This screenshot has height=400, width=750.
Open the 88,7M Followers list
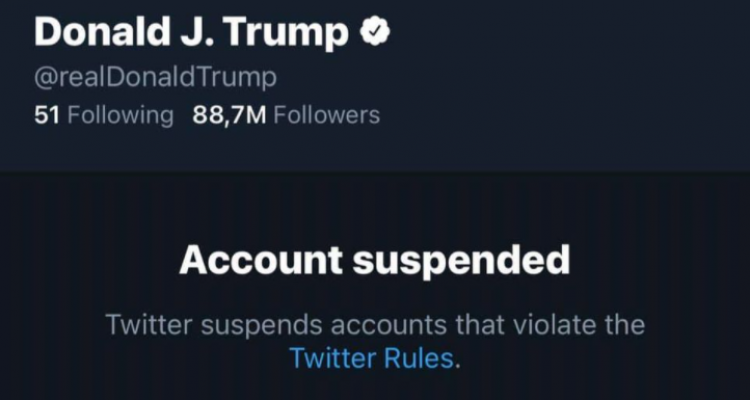coord(286,115)
